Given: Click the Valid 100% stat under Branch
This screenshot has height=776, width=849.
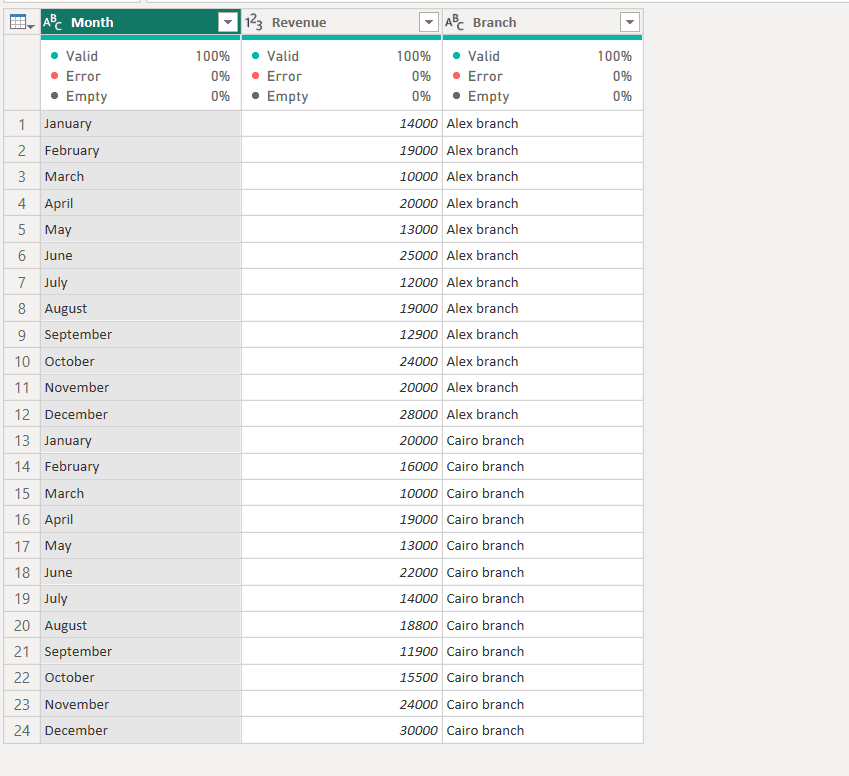Looking at the screenshot, I should tap(543, 56).
